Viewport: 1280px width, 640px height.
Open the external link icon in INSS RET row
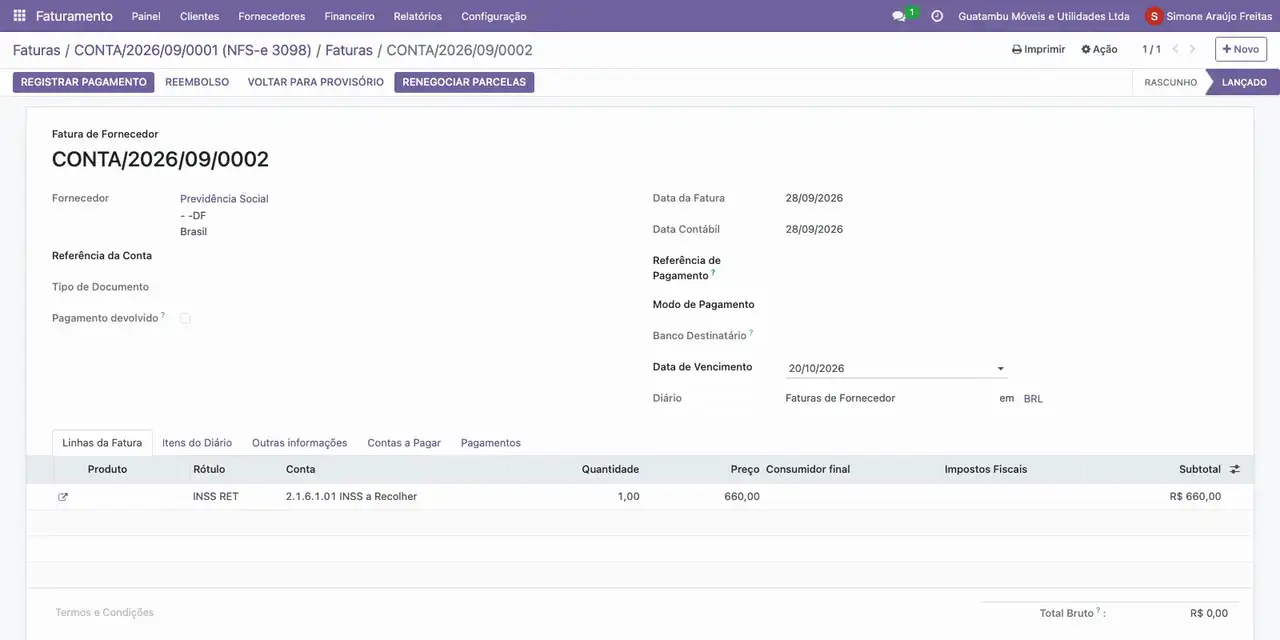tap(63, 497)
